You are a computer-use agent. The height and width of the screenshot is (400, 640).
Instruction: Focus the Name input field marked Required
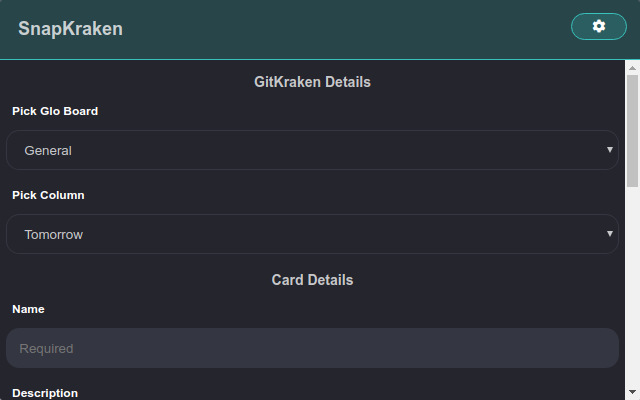(x=312, y=348)
